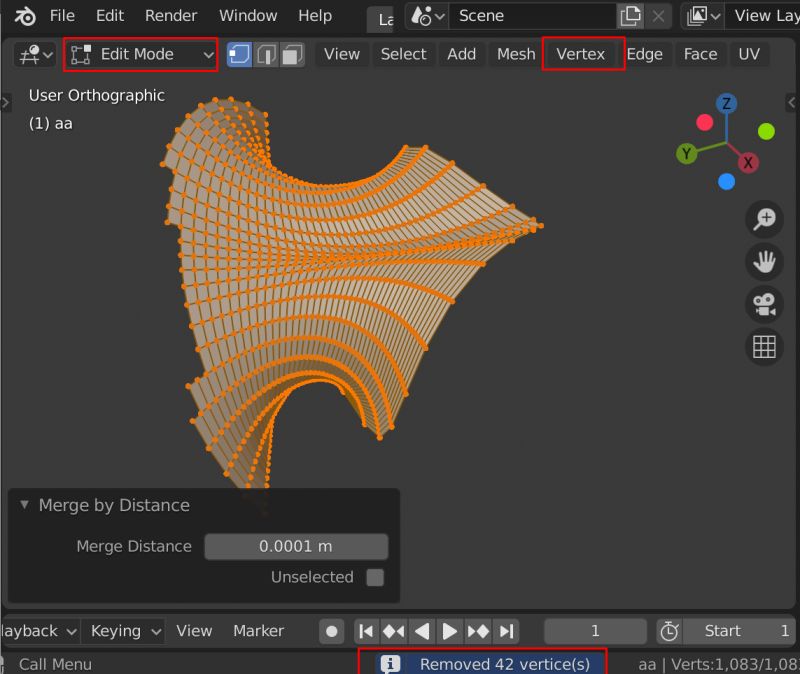Select the Vertex select mode icon

238,54
